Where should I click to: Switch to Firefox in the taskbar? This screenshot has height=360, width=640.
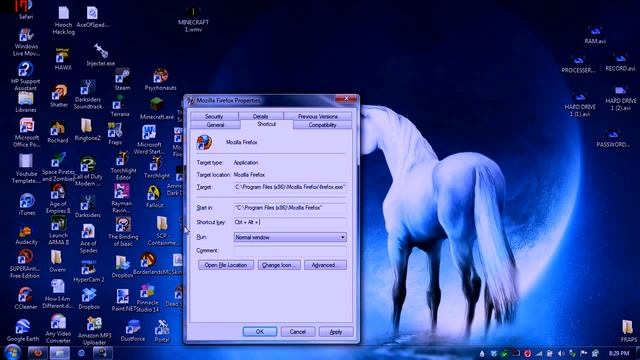(37, 353)
